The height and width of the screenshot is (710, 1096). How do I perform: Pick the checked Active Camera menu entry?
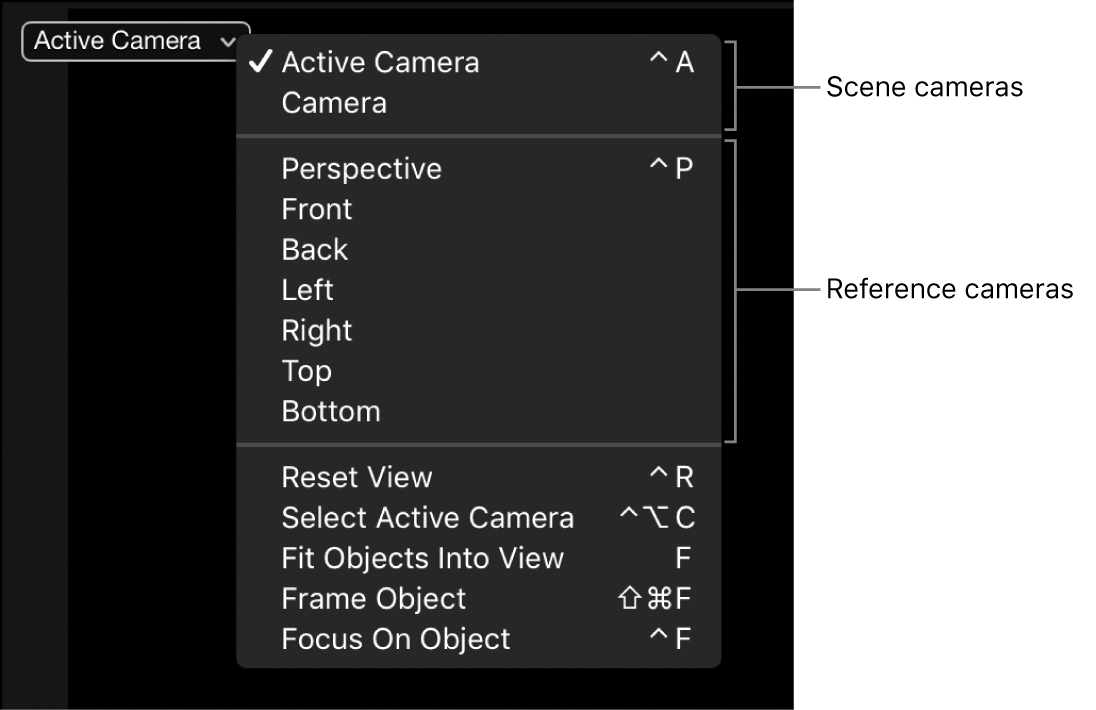(x=380, y=62)
